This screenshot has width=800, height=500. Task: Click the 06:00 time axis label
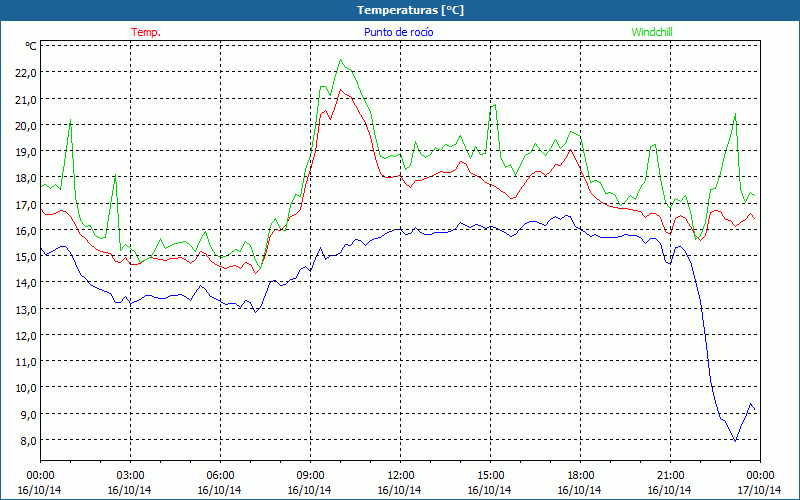pos(220,476)
